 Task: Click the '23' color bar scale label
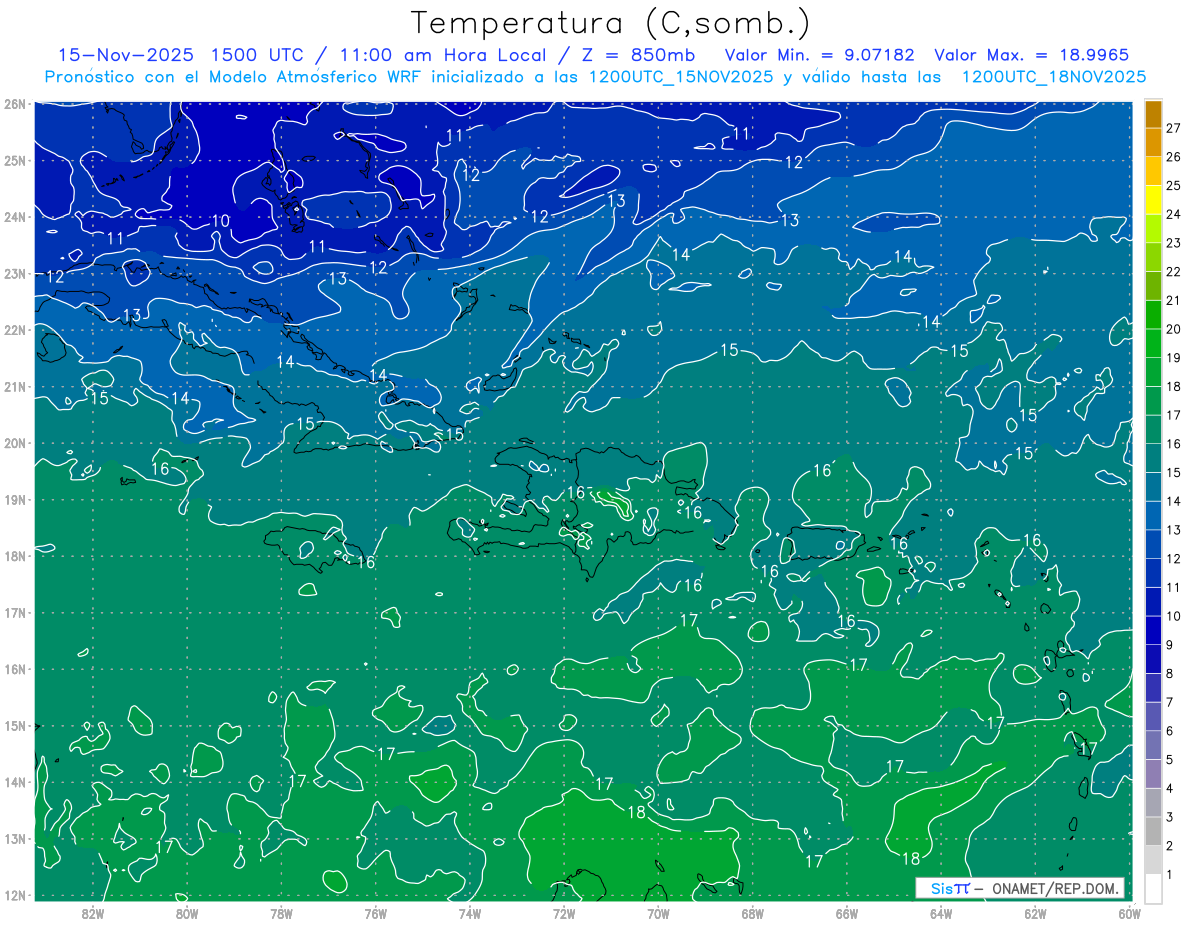(1174, 243)
